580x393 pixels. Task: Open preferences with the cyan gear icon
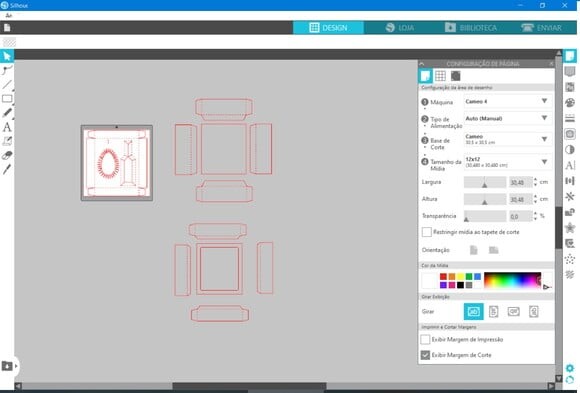(x=570, y=368)
